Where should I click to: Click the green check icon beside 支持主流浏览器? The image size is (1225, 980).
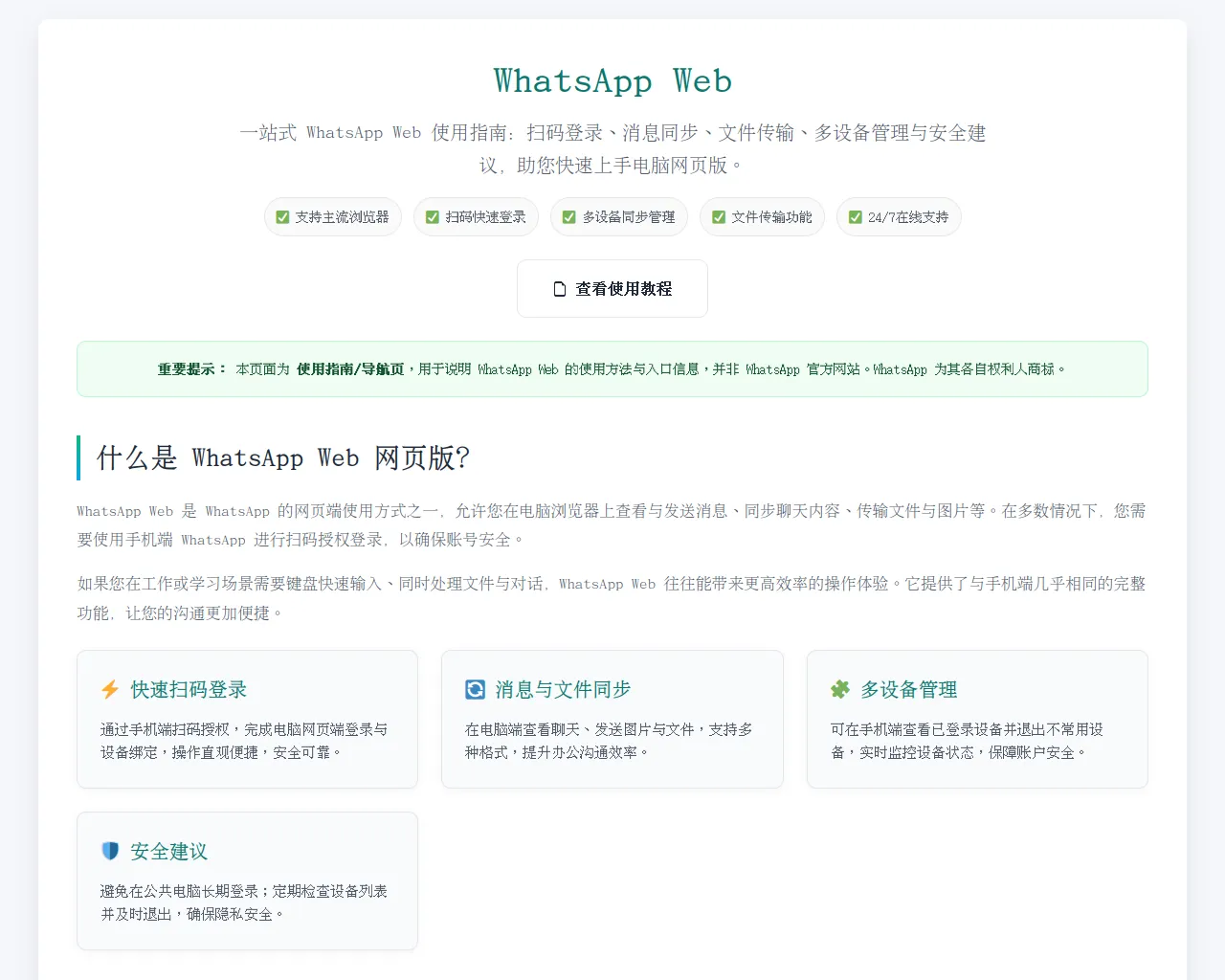coord(282,217)
